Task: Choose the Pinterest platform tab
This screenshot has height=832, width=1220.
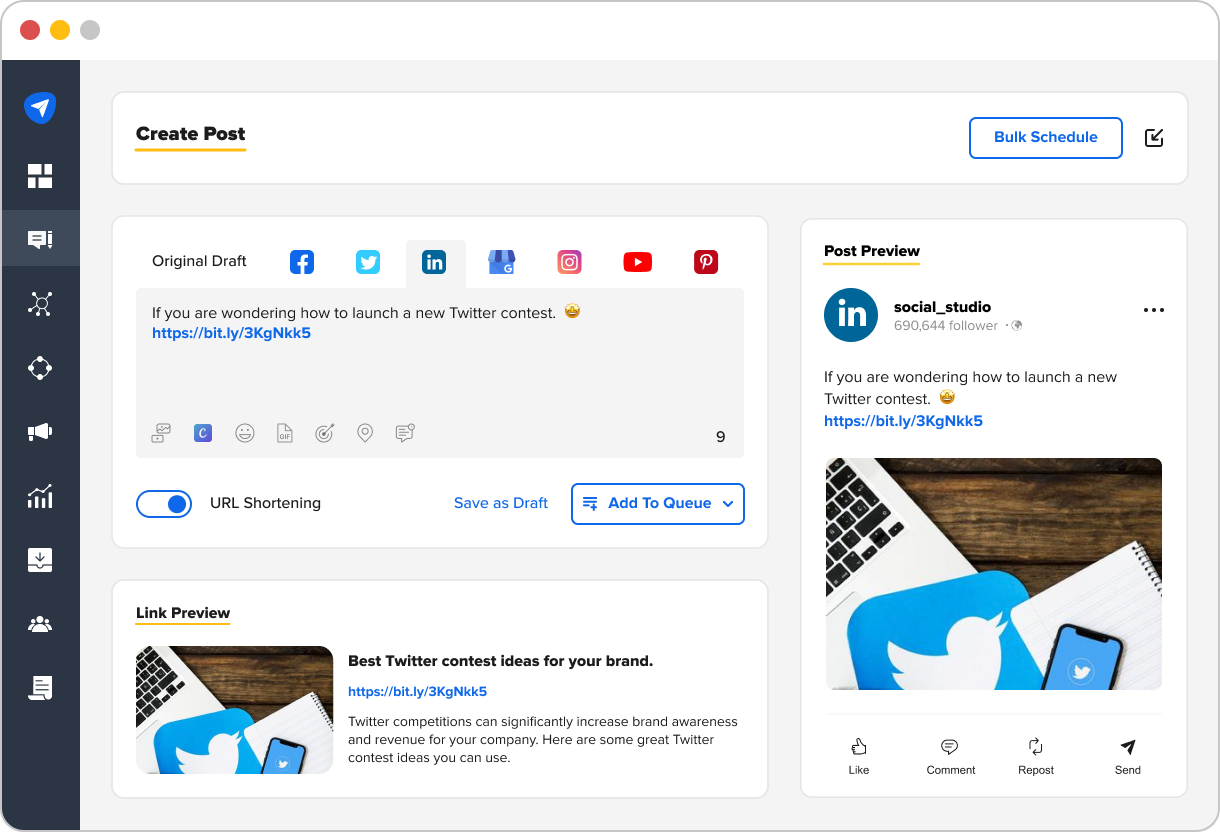Action: (706, 262)
